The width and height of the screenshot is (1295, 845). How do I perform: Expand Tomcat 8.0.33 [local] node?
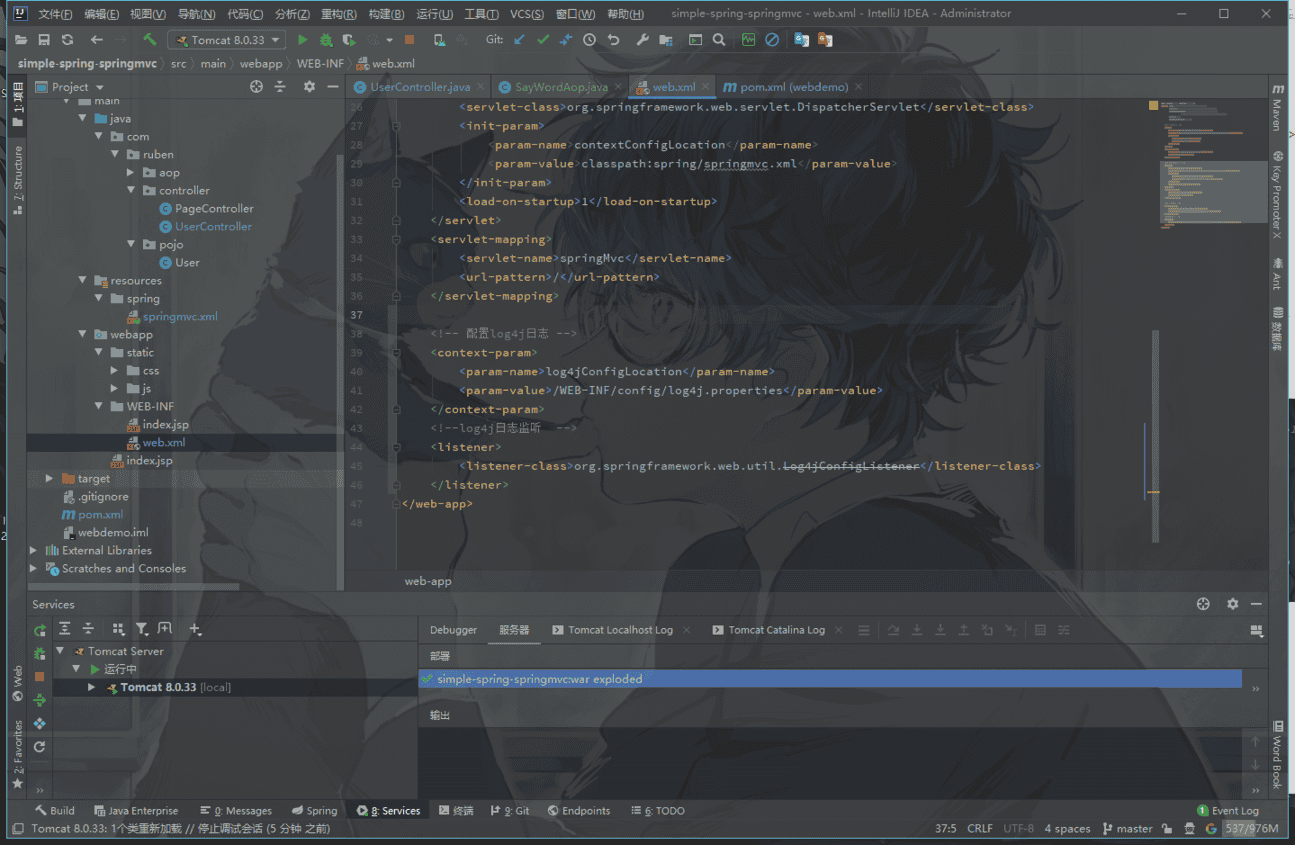[x=92, y=688]
